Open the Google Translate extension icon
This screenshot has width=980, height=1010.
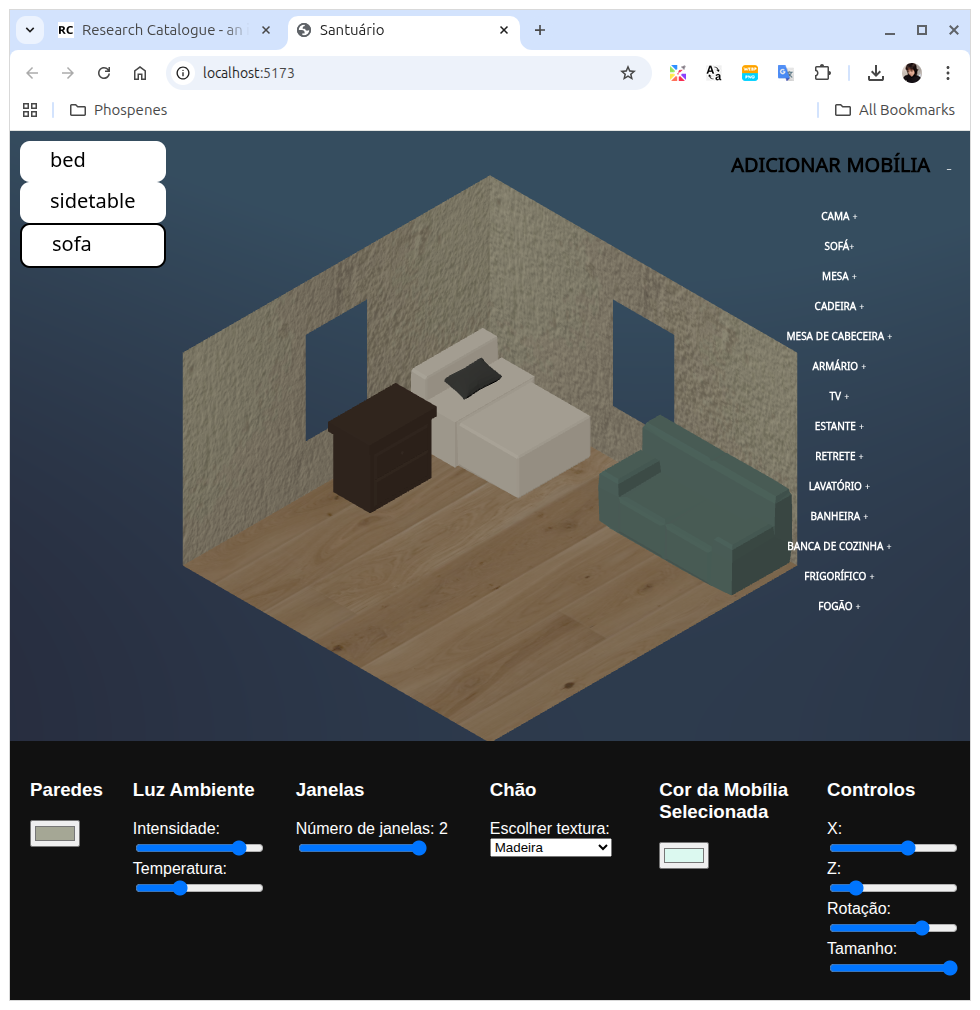(x=786, y=73)
